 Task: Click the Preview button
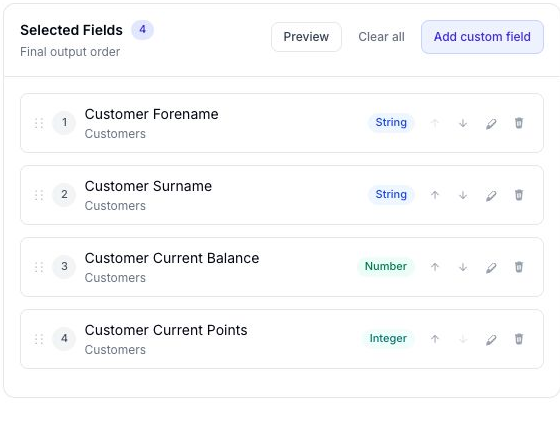tap(306, 37)
